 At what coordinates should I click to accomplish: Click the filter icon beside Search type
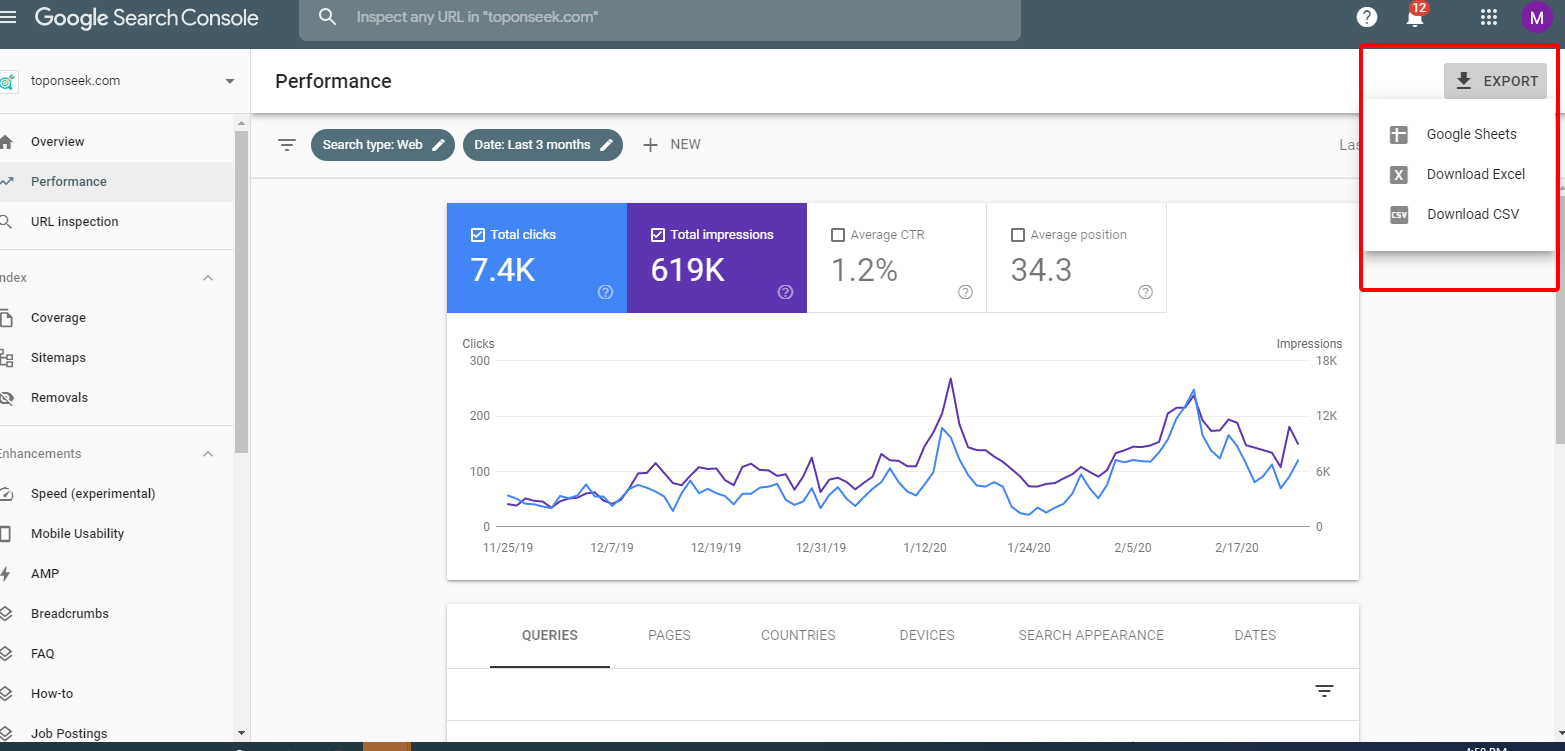tap(287, 145)
